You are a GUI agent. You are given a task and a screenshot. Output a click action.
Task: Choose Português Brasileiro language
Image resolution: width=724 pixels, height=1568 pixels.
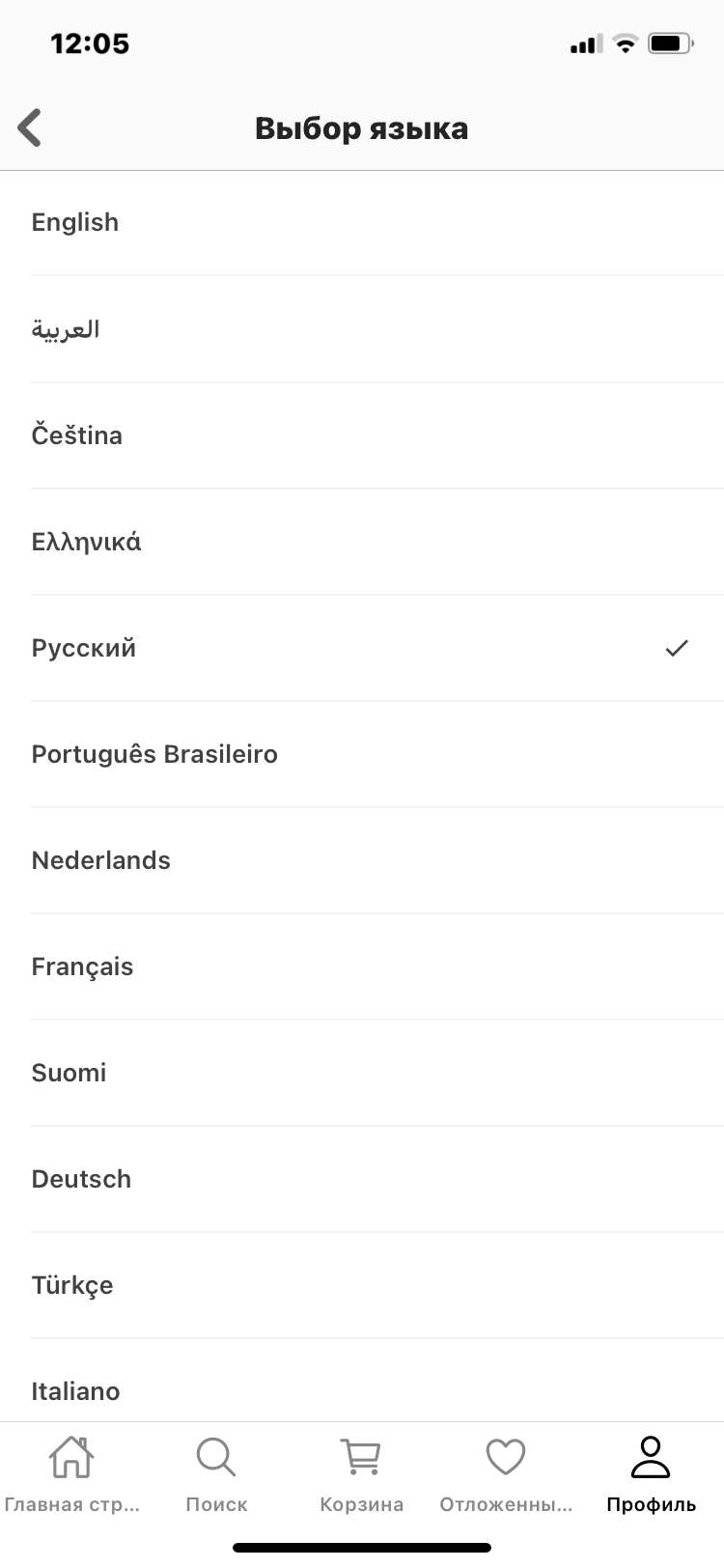coord(154,754)
